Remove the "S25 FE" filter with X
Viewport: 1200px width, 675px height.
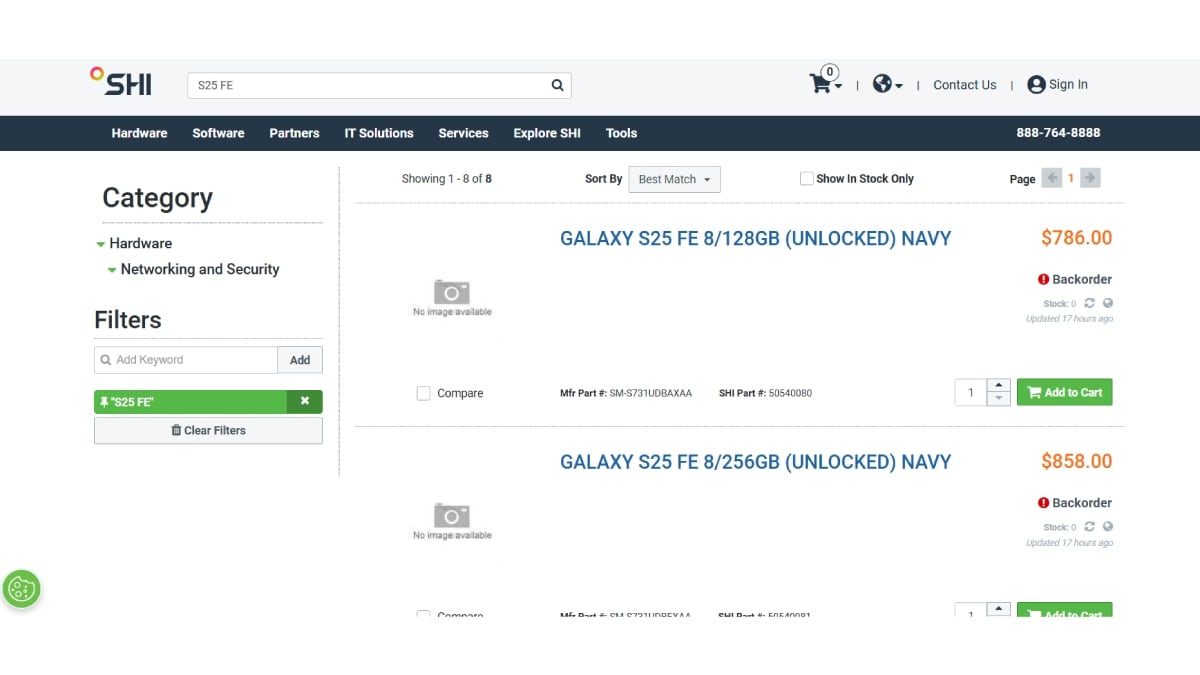(x=305, y=401)
